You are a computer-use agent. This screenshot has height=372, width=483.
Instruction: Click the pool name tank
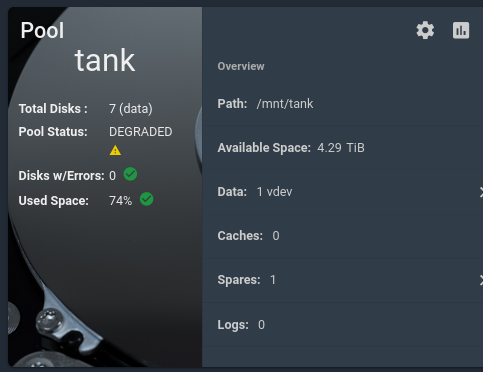coord(105,61)
